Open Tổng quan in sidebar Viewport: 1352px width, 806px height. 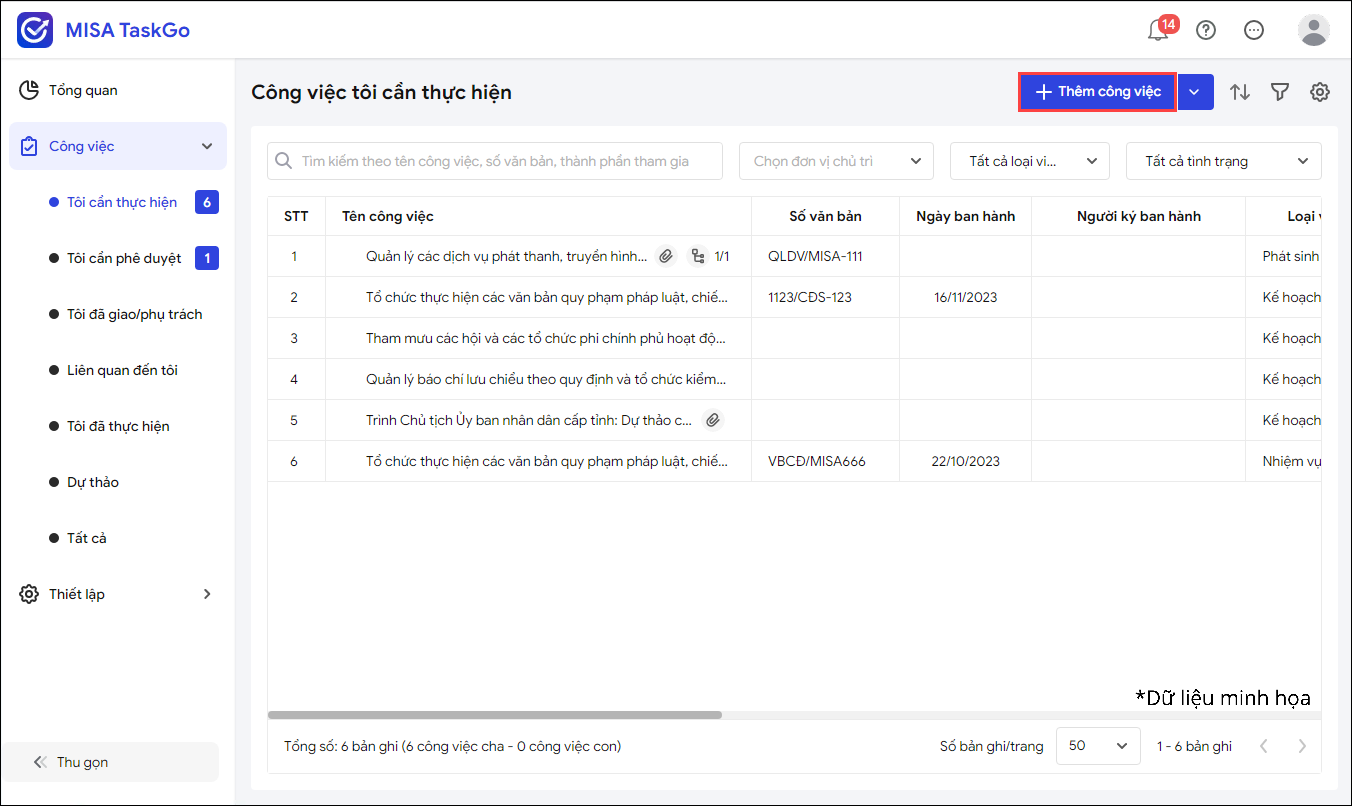[118, 90]
